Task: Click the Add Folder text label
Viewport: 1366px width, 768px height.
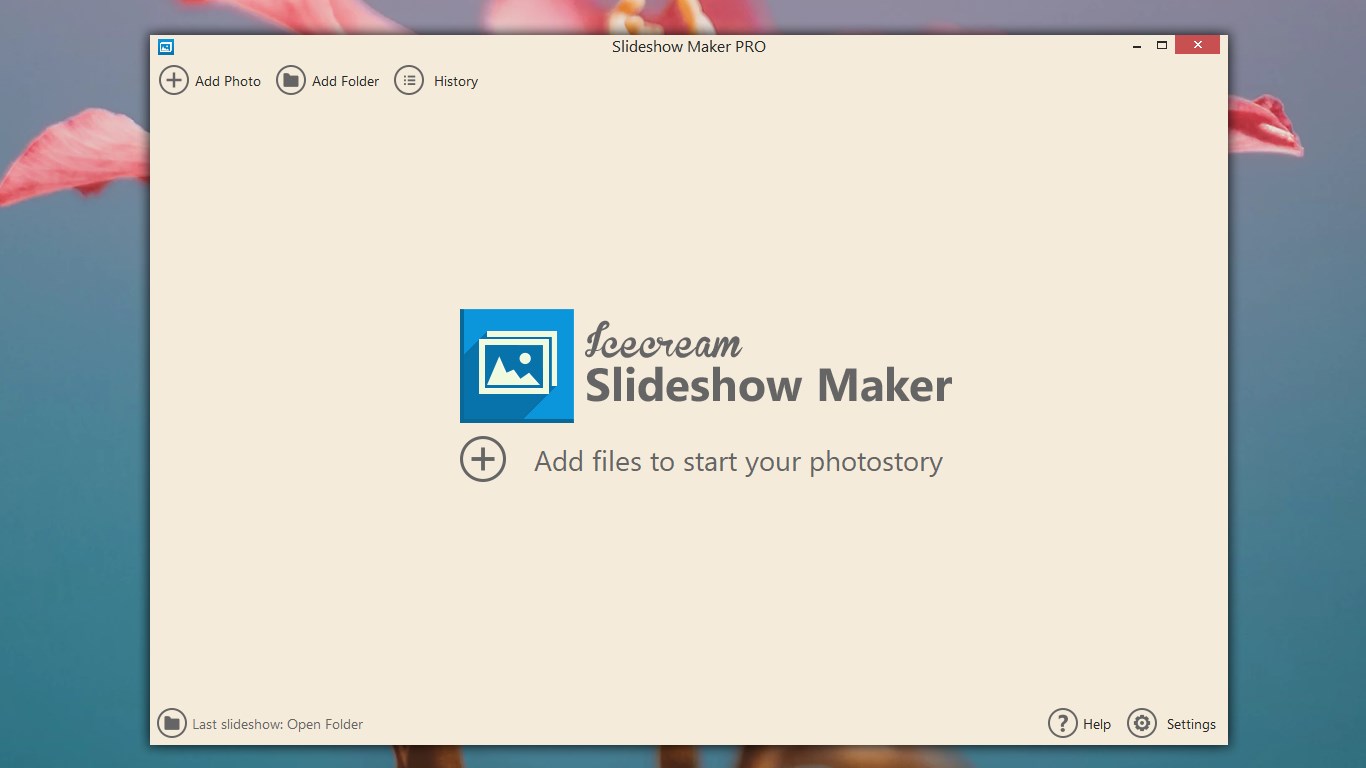Action: pyautogui.click(x=345, y=82)
